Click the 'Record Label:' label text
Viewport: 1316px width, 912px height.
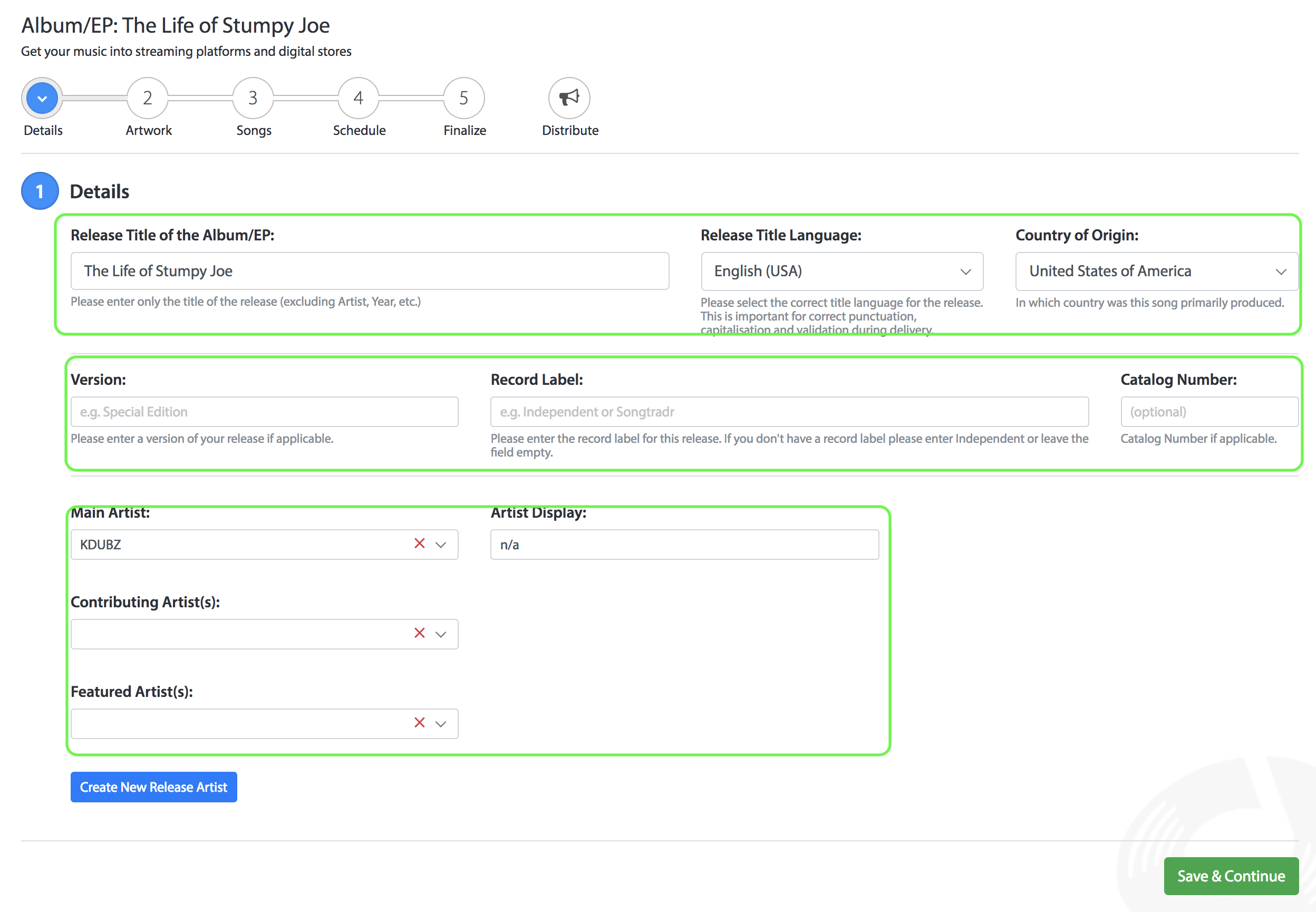pyautogui.click(x=537, y=380)
